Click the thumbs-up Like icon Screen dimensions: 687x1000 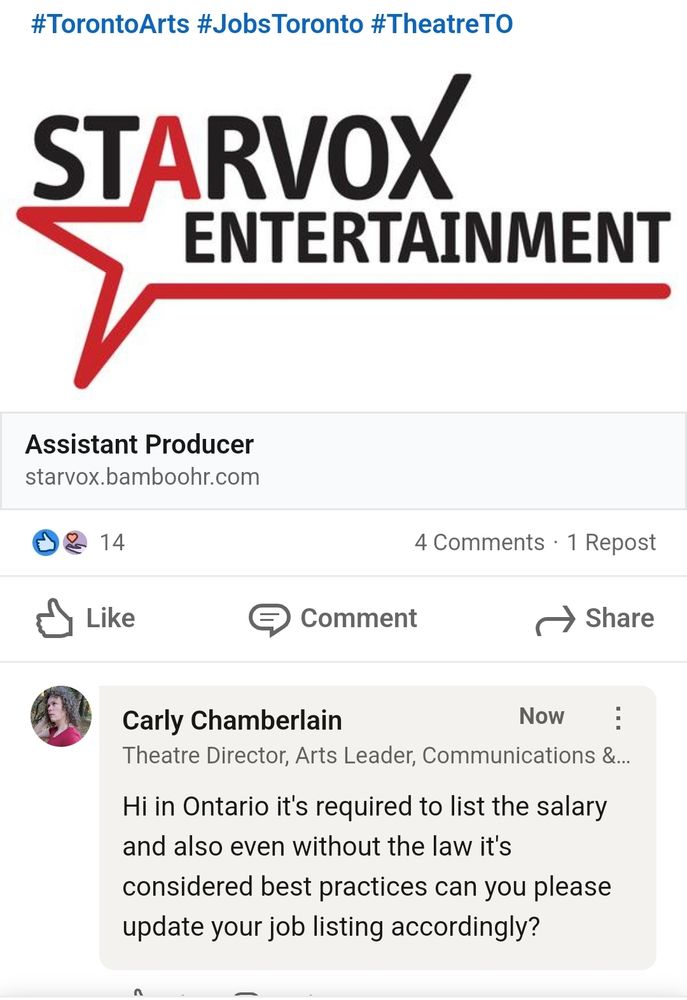point(54,618)
